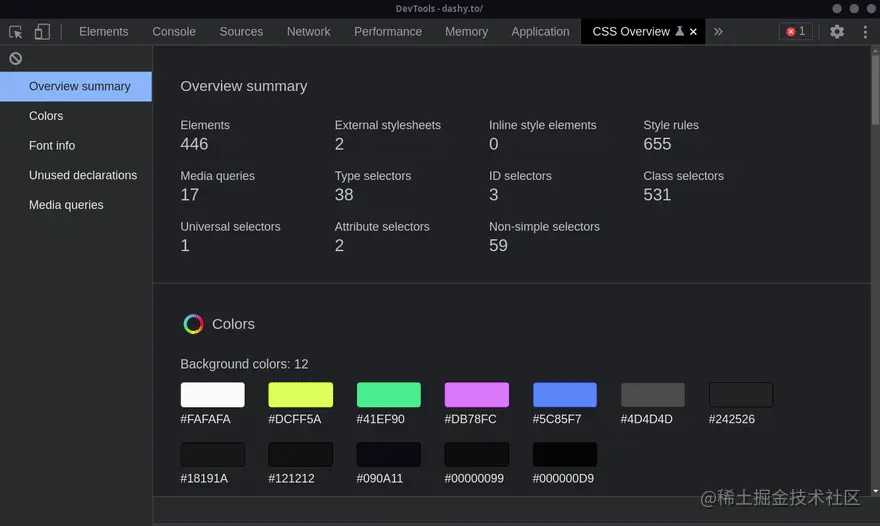Click the #4D4D4D gray swatch
880x526 pixels.
click(x=653, y=395)
